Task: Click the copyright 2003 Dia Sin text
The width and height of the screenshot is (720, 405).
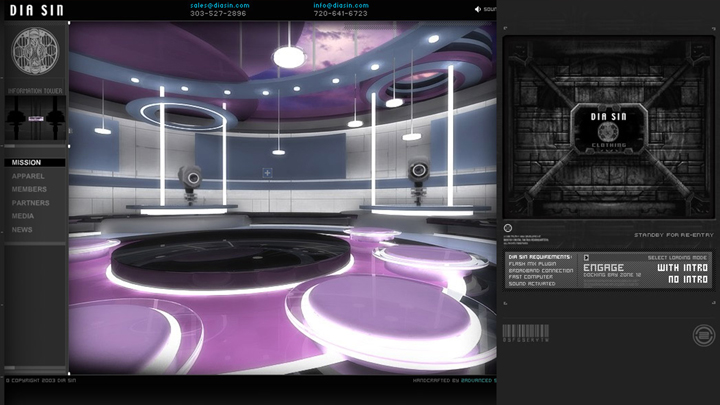Action: coord(41,381)
